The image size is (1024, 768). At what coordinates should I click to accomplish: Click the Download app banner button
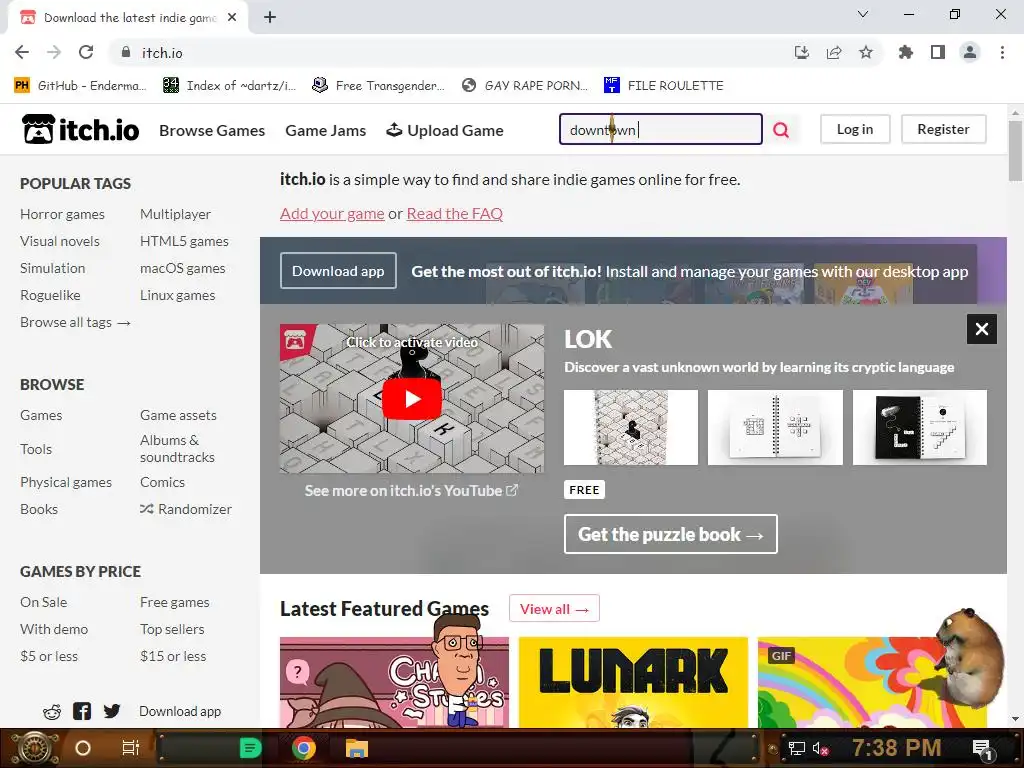point(338,270)
